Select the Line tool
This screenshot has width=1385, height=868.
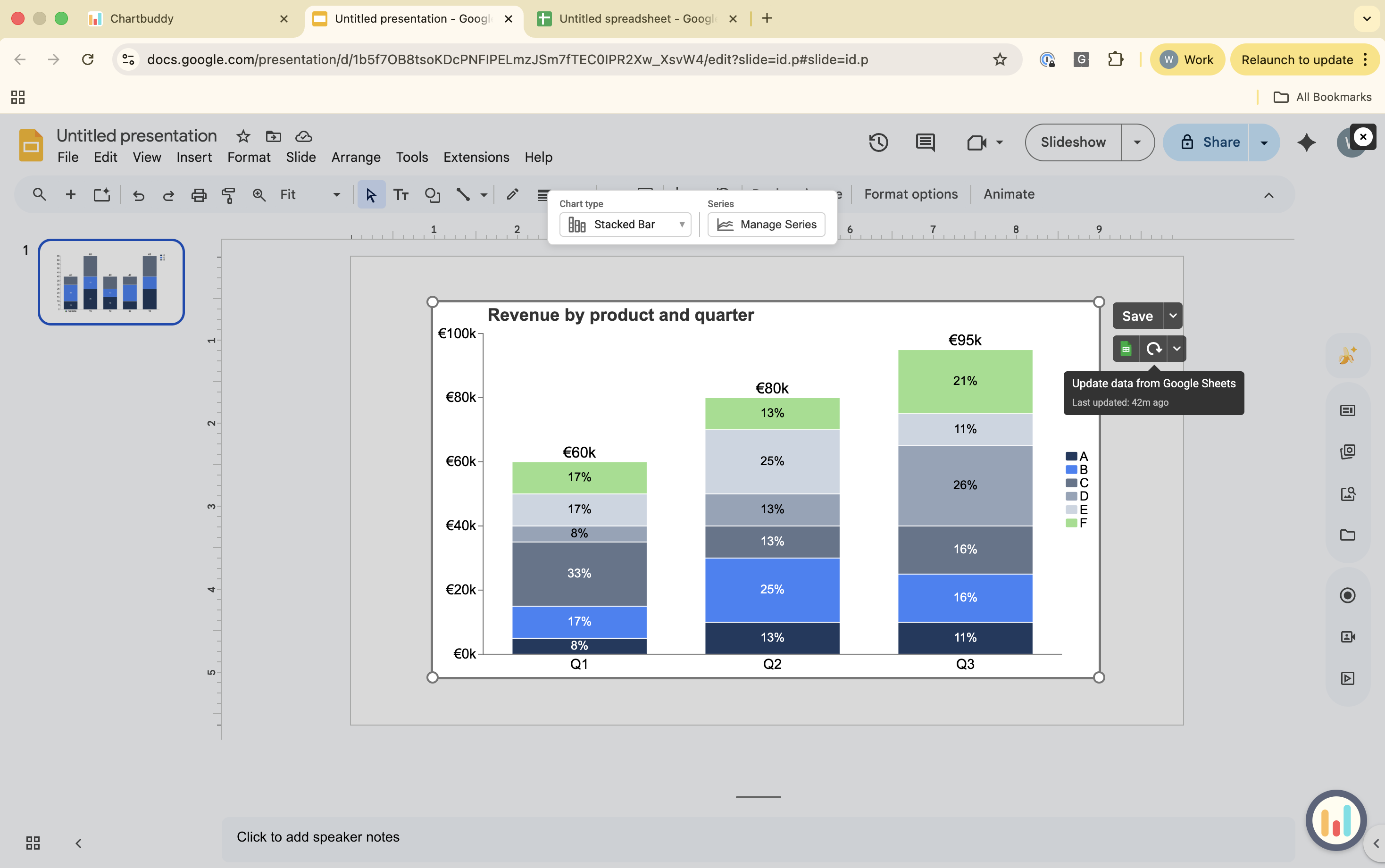tap(463, 195)
